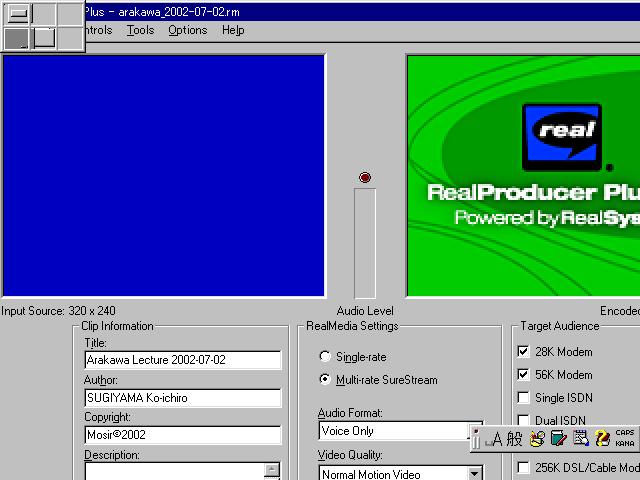Click the red audio clipping indicator light

[365, 178]
